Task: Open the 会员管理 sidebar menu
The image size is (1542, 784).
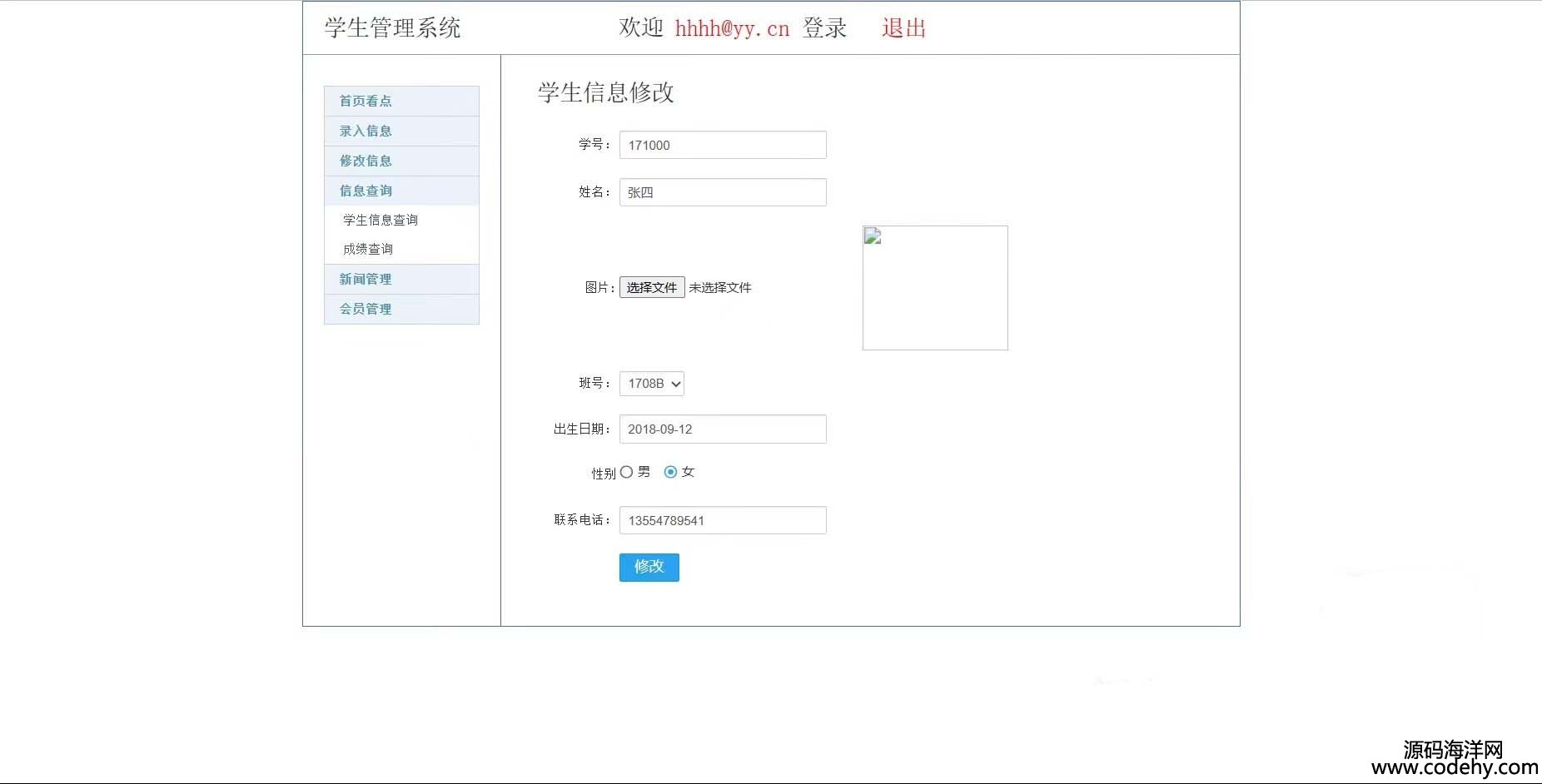Action: [366, 309]
